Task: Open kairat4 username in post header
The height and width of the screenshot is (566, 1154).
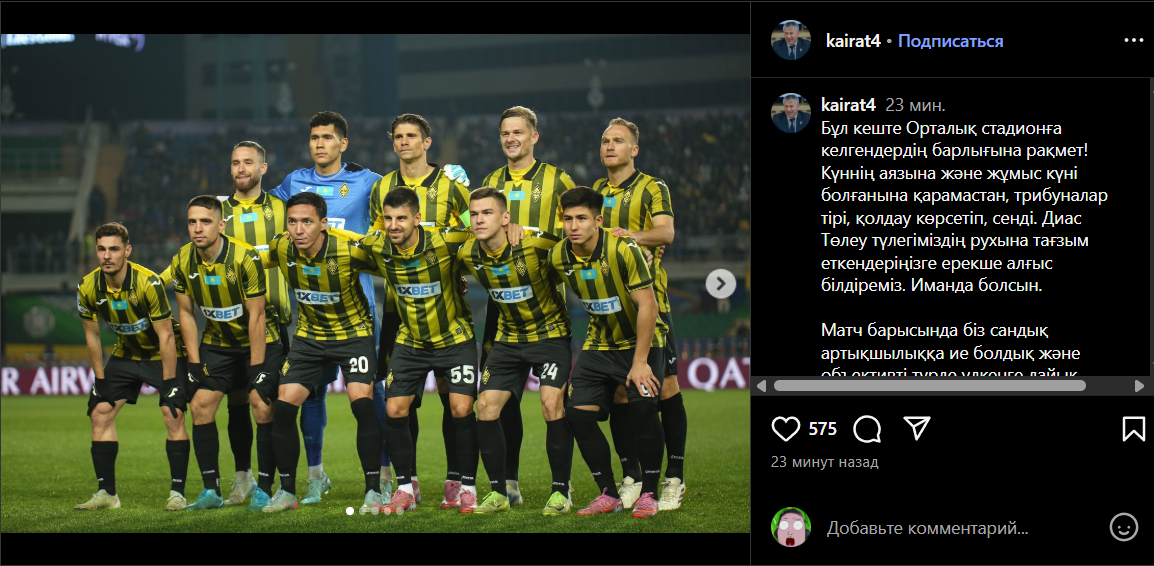Action: click(x=852, y=41)
